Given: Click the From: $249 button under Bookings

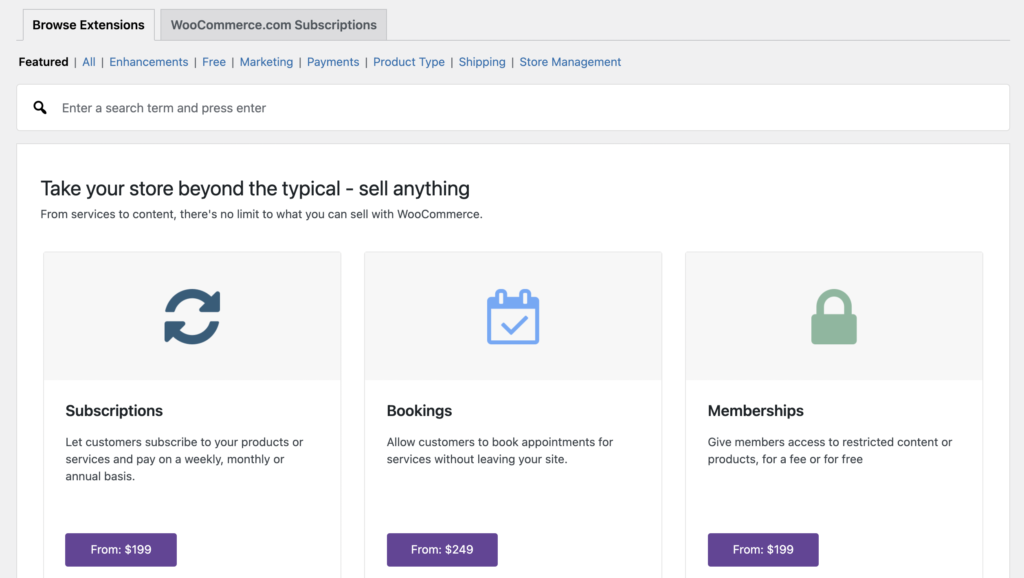Looking at the screenshot, I should click(x=442, y=549).
